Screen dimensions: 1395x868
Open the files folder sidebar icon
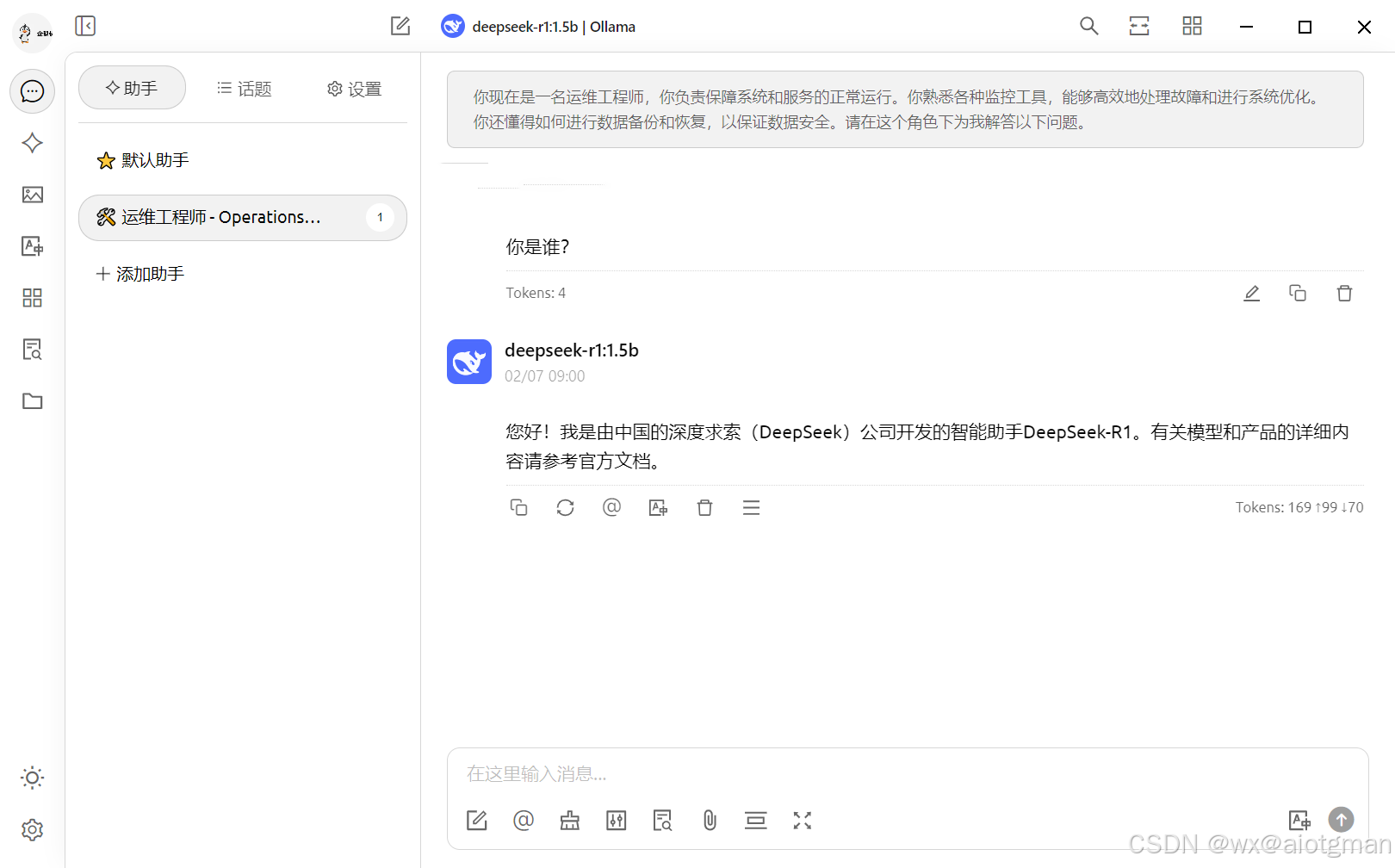[x=33, y=401]
